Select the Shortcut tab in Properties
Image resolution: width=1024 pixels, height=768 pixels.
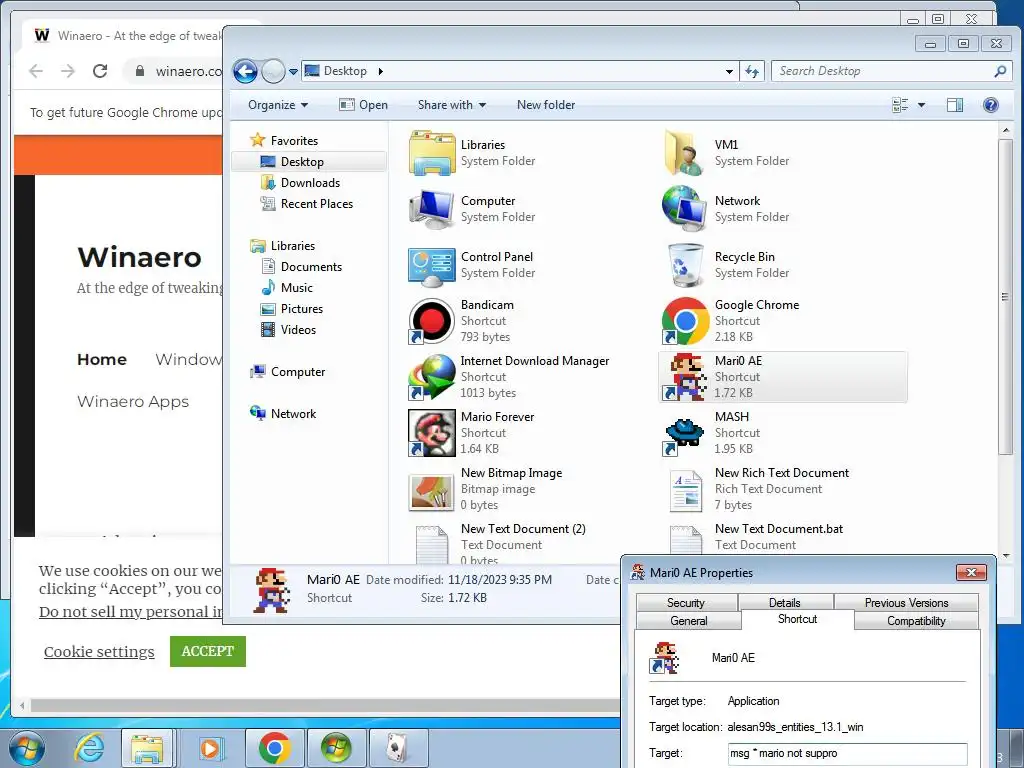pyautogui.click(x=797, y=619)
